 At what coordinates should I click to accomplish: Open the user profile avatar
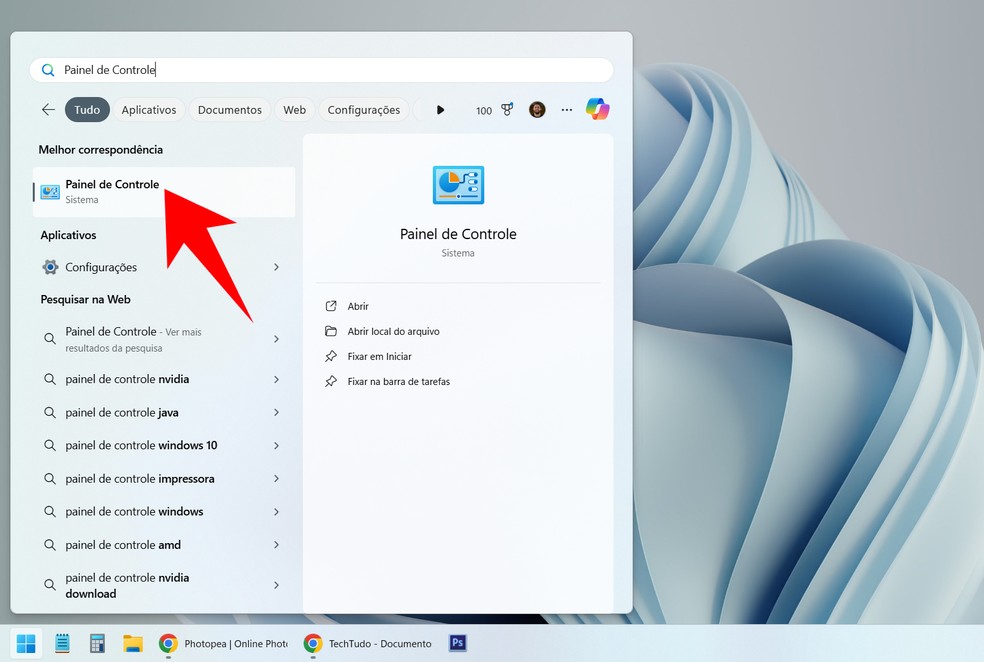click(x=537, y=110)
